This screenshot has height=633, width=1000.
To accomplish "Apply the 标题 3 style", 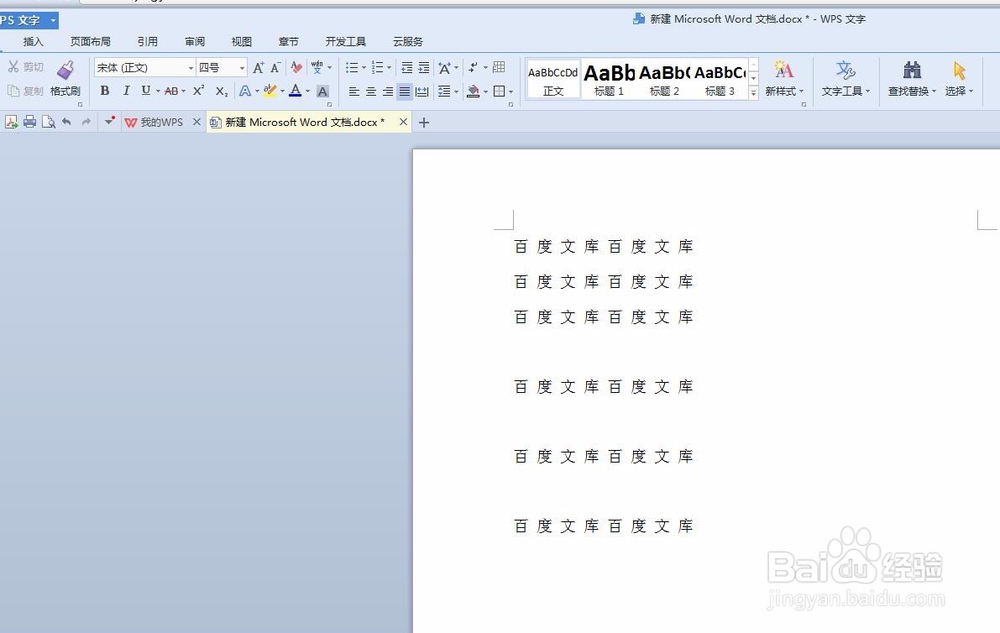I will point(719,79).
